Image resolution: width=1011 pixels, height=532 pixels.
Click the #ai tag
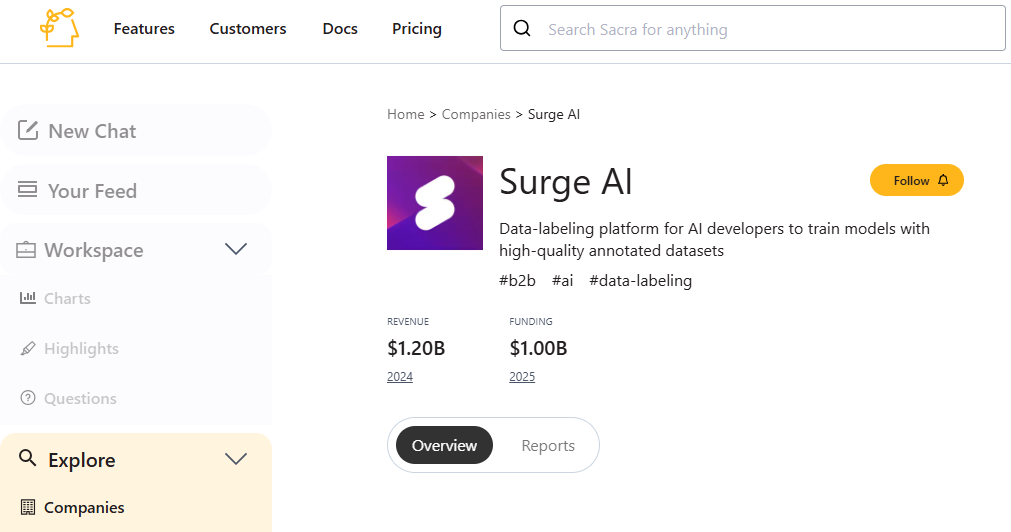562,281
